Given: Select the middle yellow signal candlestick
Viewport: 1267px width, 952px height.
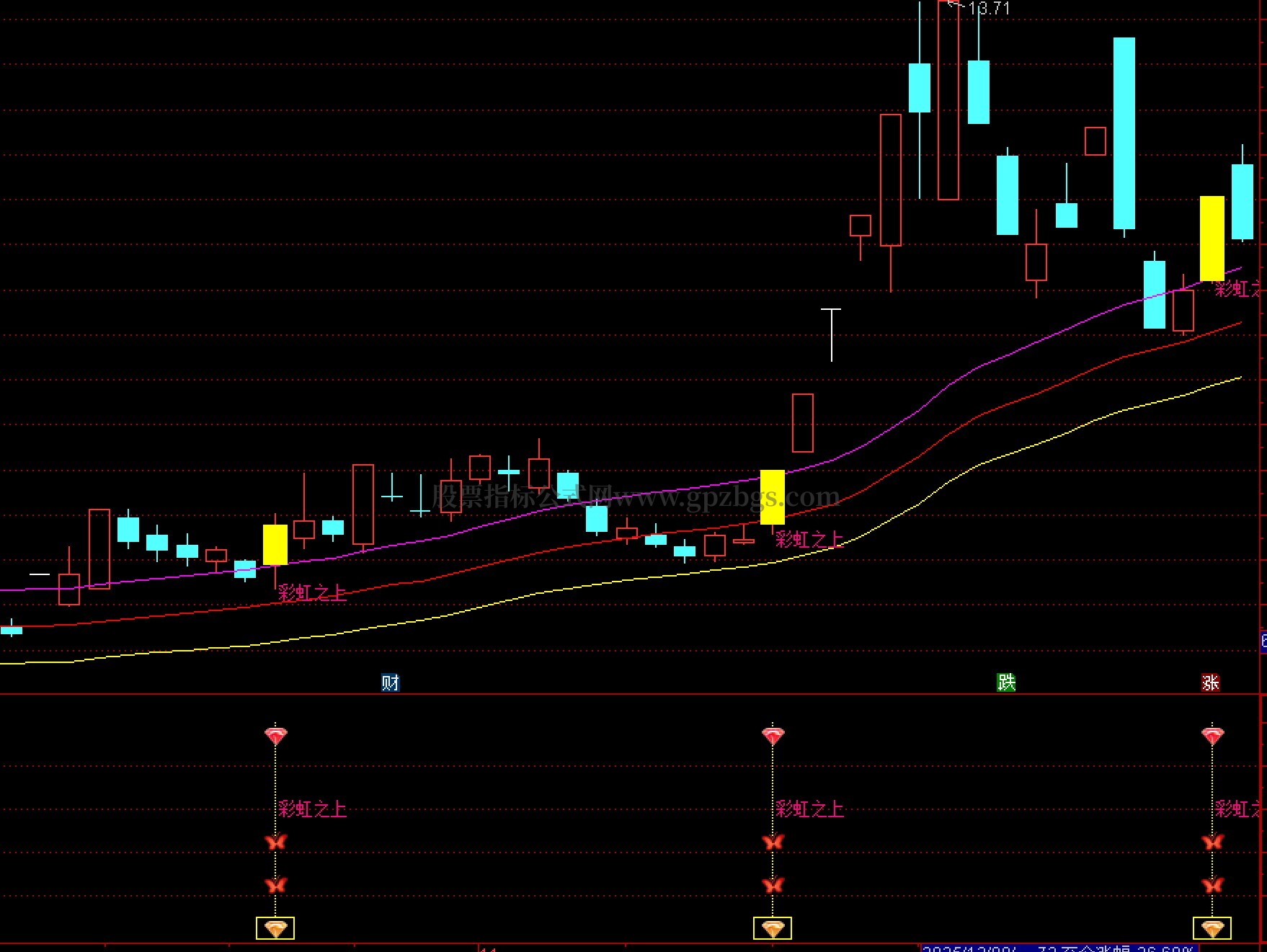Looking at the screenshot, I should point(773,497).
